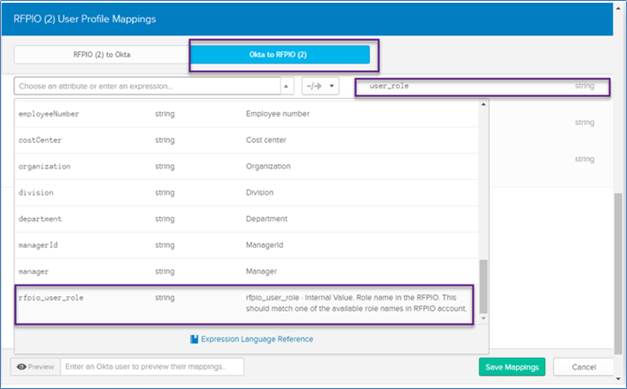Viewport: 627px width, 389px height.
Task: Click the attribute expression input field
Action: tap(147, 86)
